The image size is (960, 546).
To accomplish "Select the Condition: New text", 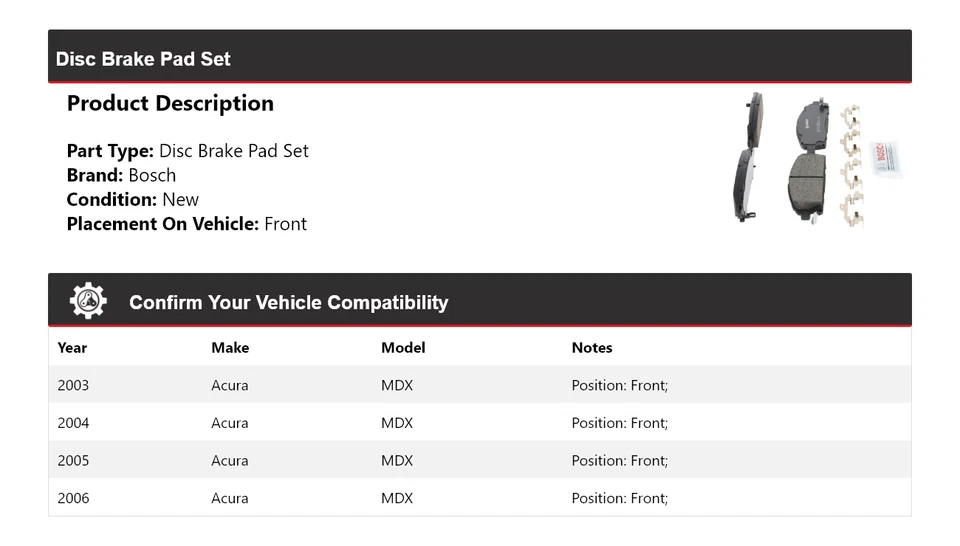I will pos(133,199).
